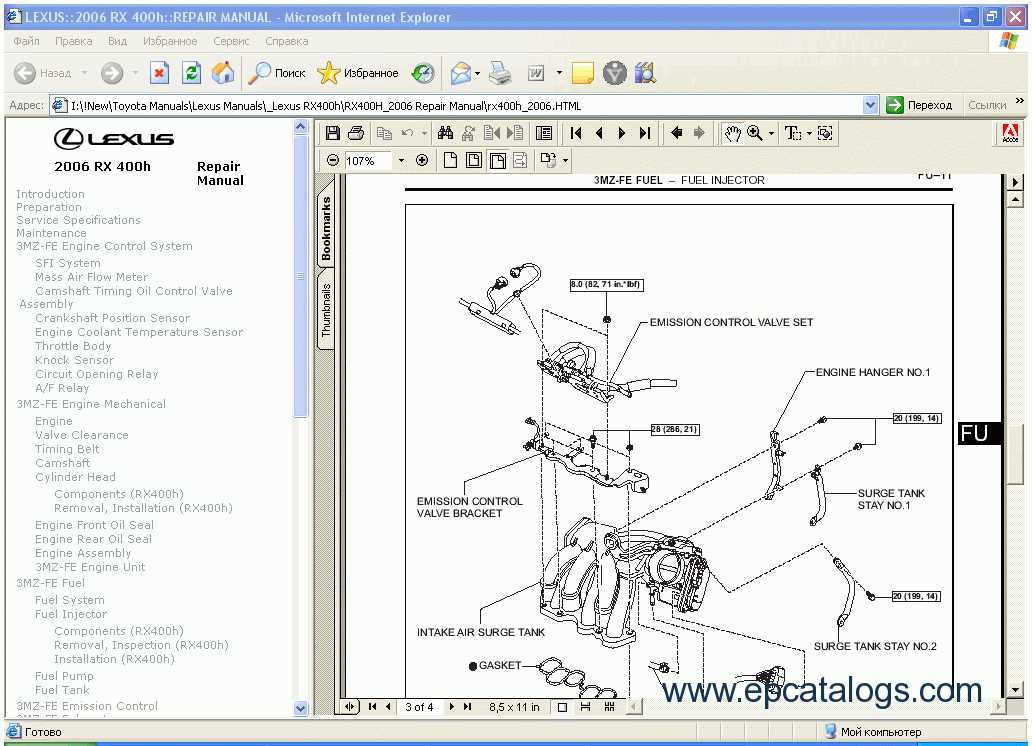Open the address bar dropdown arrow
The height and width of the screenshot is (746, 1032).
(870, 105)
